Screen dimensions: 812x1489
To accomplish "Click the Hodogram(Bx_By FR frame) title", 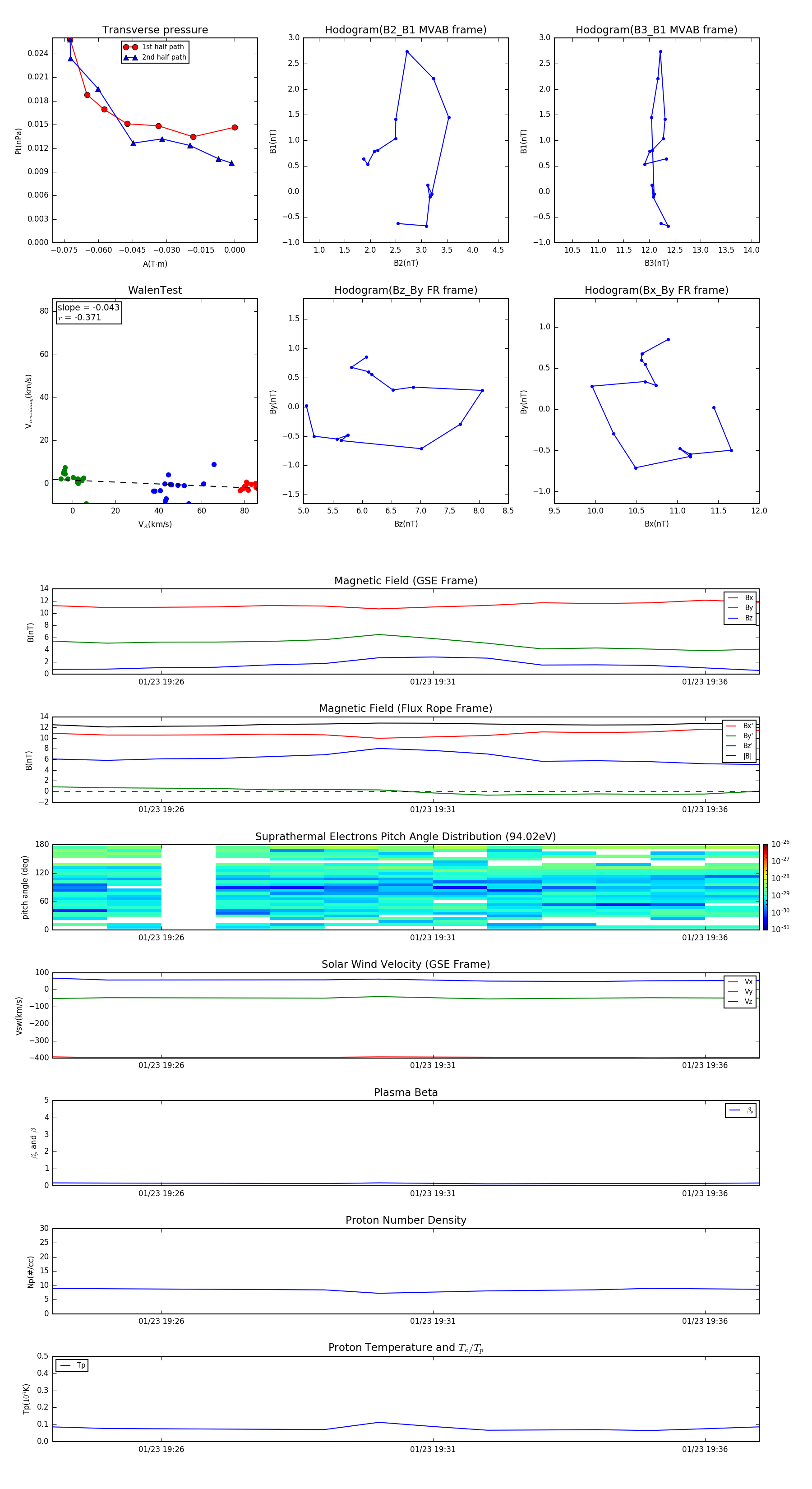I will click(656, 290).
